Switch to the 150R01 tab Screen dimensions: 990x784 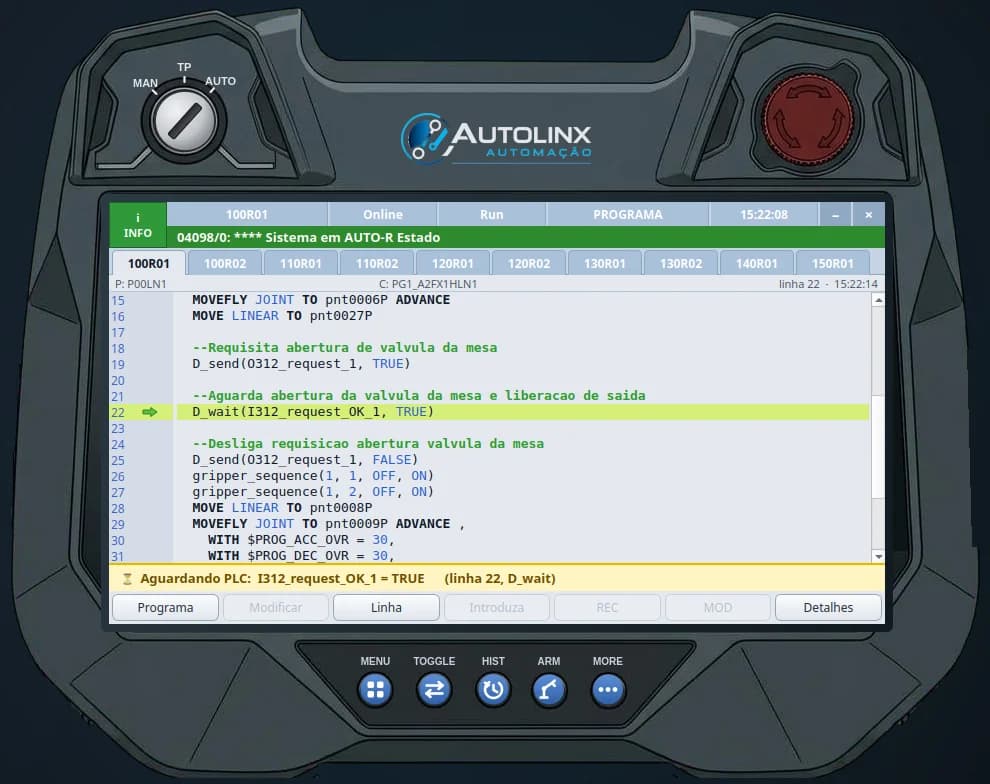click(x=833, y=263)
